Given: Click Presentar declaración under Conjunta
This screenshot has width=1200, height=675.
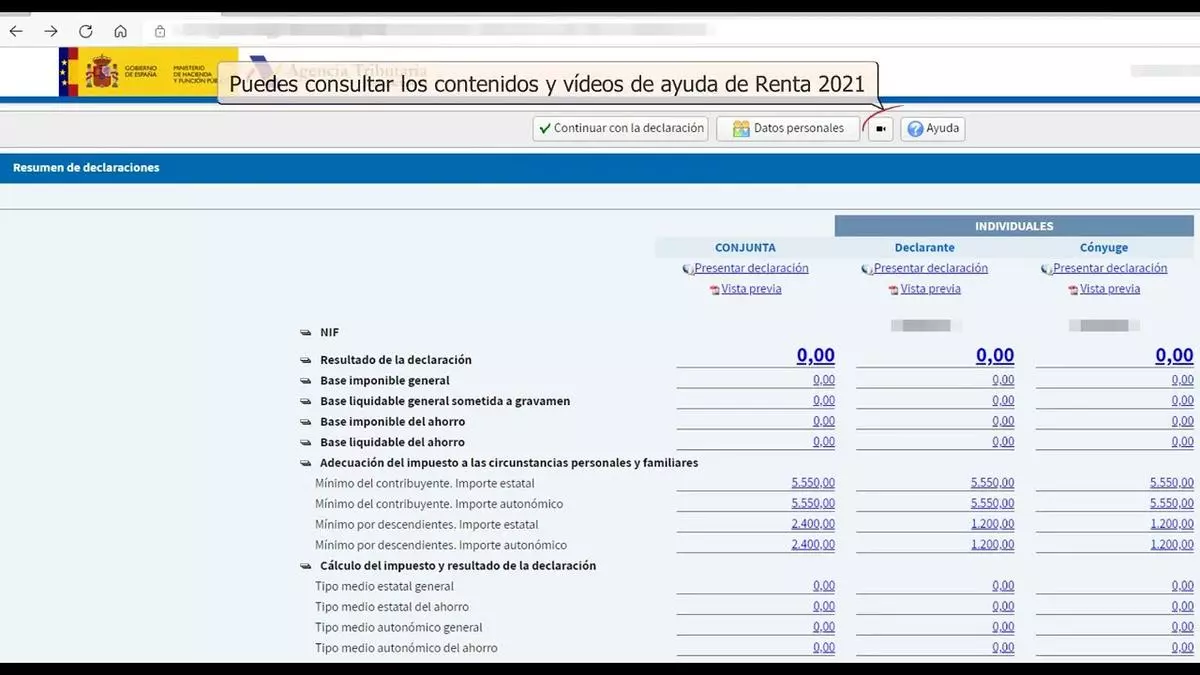Looking at the screenshot, I should click(x=751, y=268).
